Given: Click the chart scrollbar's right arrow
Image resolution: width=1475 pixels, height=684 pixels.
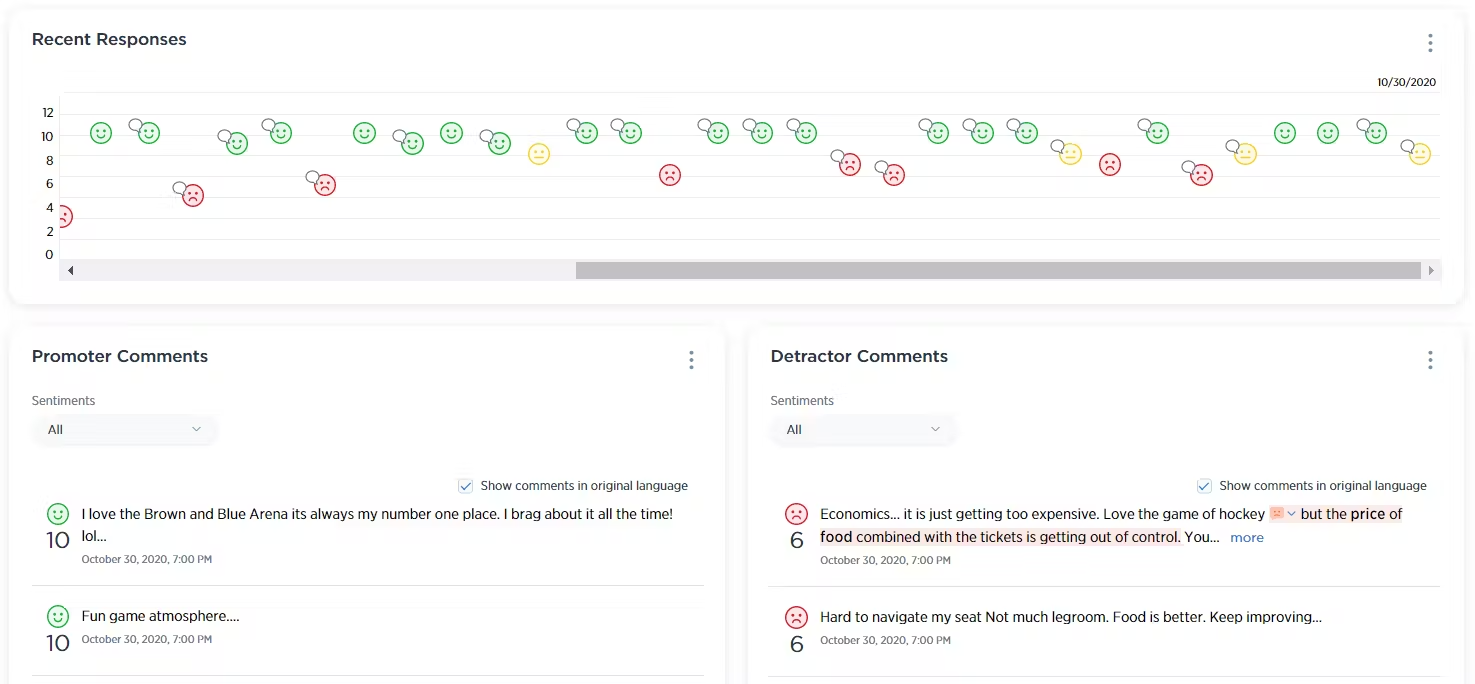Looking at the screenshot, I should tap(1431, 271).
